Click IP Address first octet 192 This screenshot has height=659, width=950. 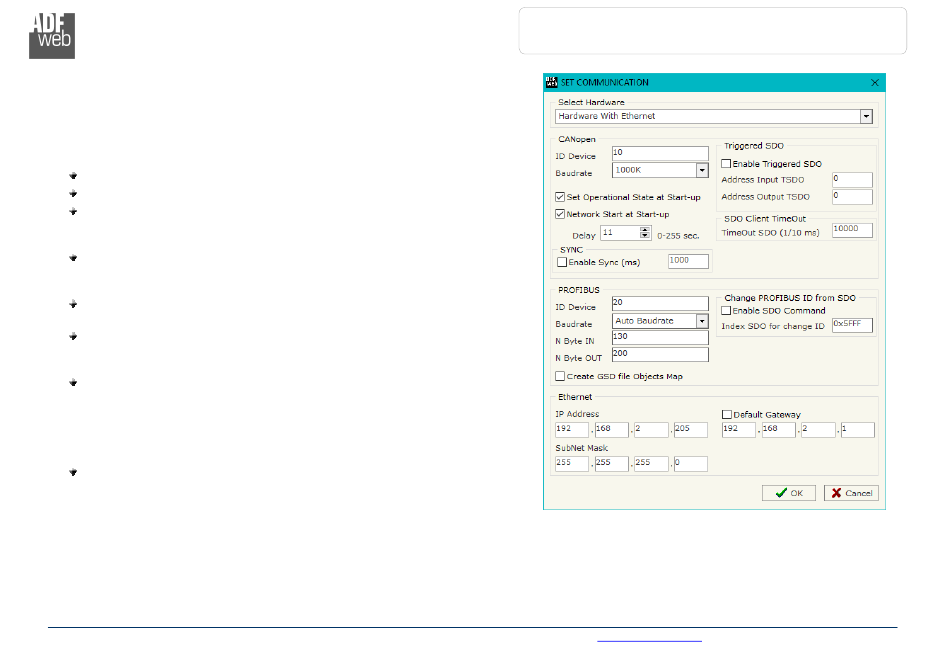pos(572,429)
